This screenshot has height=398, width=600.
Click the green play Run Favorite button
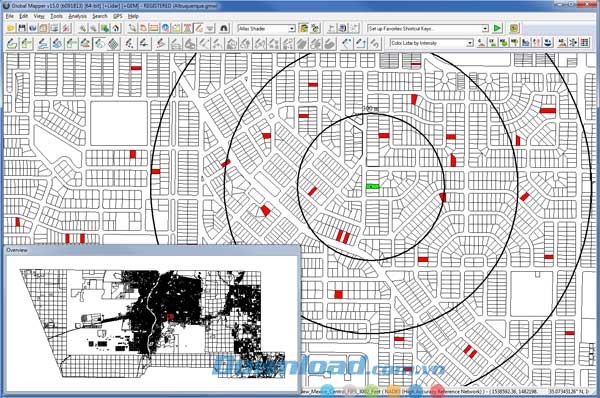click(497, 28)
